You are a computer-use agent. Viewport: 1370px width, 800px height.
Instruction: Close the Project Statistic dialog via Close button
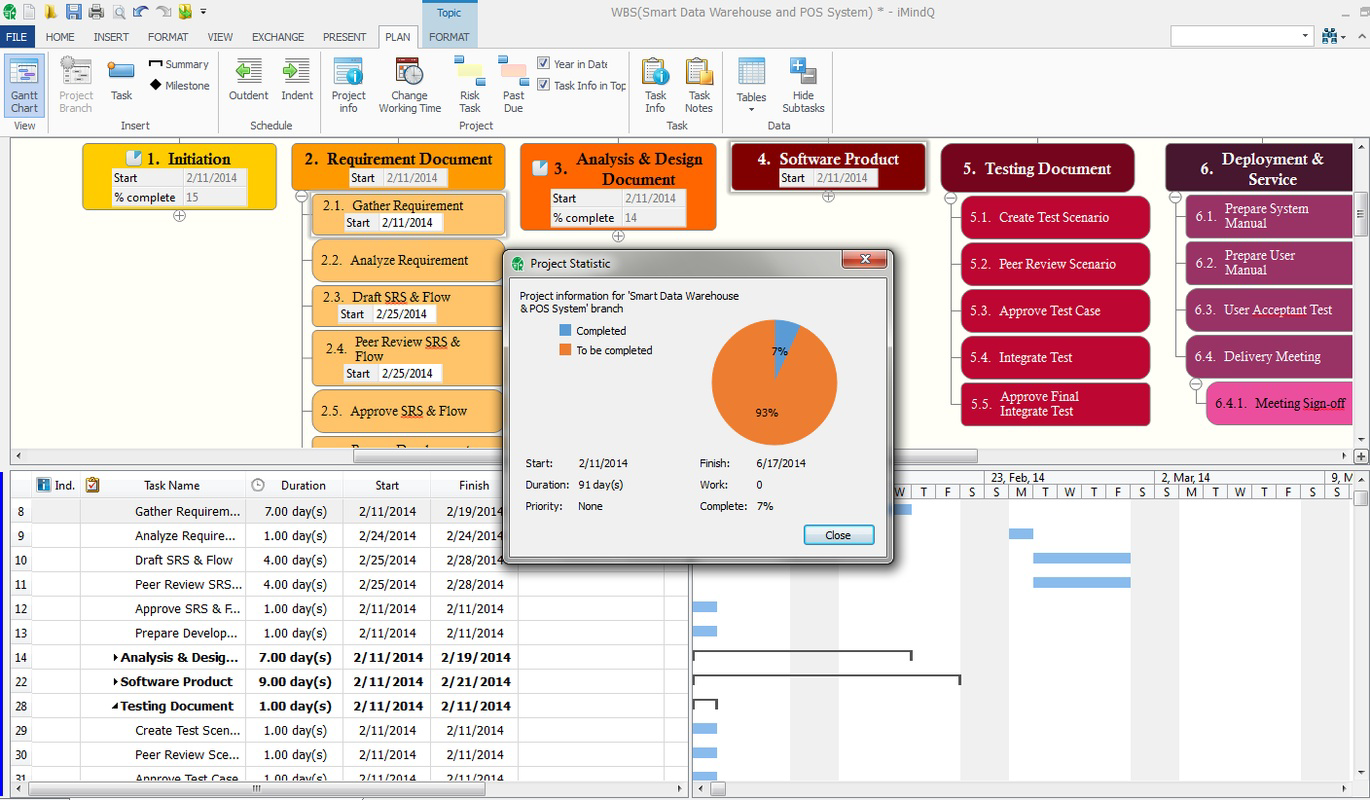838,535
